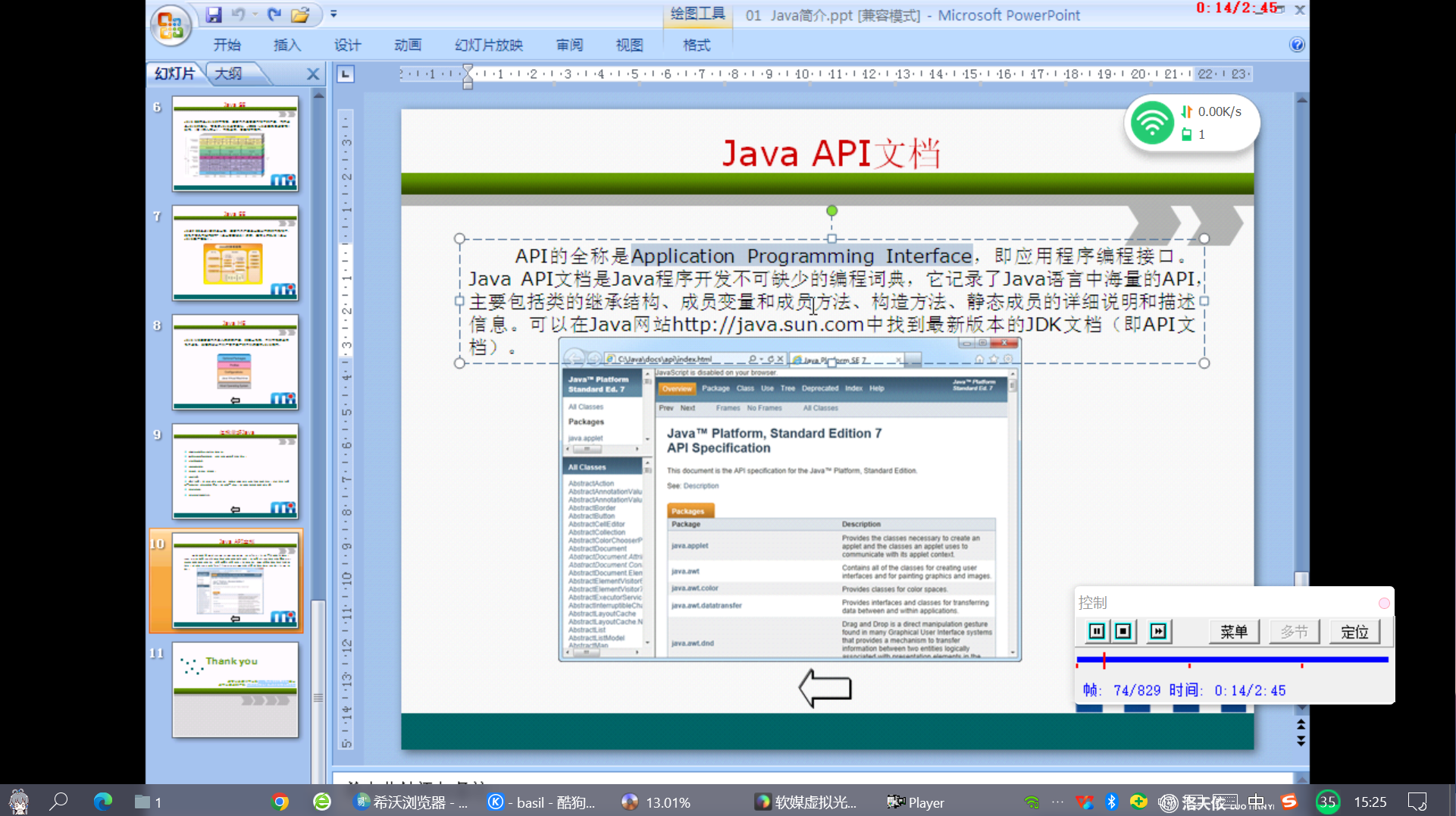Image resolution: width=1456 pixels, height=816 pixels.
Task: Click the left arrow shape on slide
Action: pyautogui.click(x=825, y=688)
